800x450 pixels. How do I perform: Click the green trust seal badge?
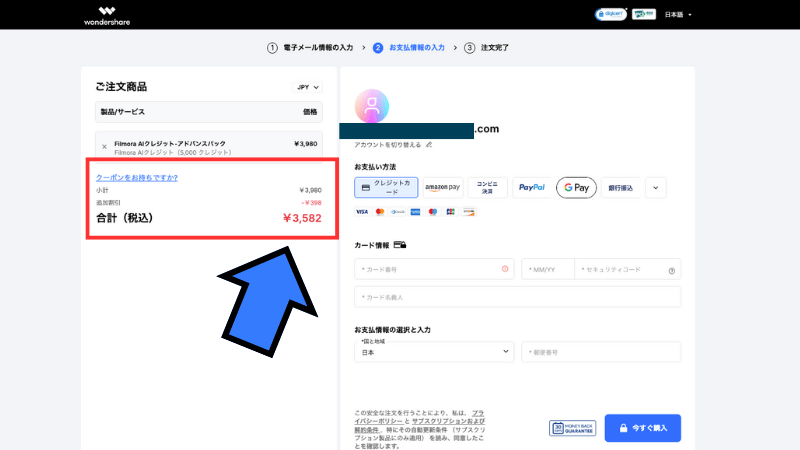[x=643, y=14]
